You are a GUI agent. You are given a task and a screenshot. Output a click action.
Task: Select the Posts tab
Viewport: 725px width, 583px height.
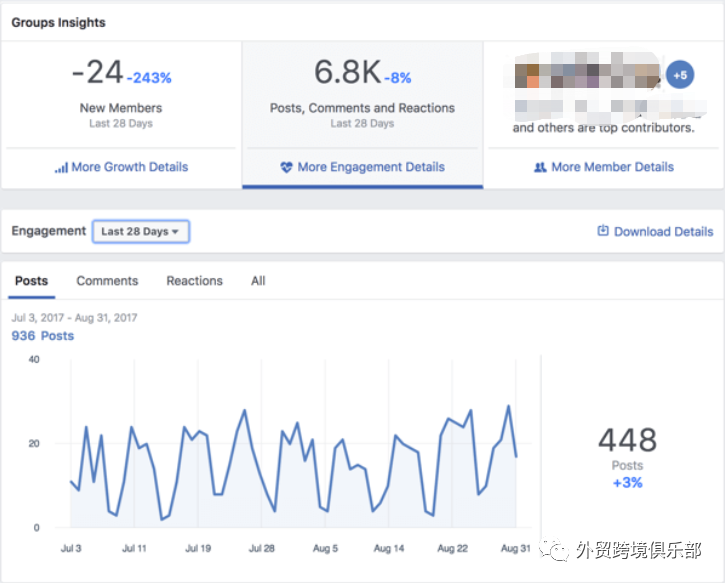[x=31, y=281]
